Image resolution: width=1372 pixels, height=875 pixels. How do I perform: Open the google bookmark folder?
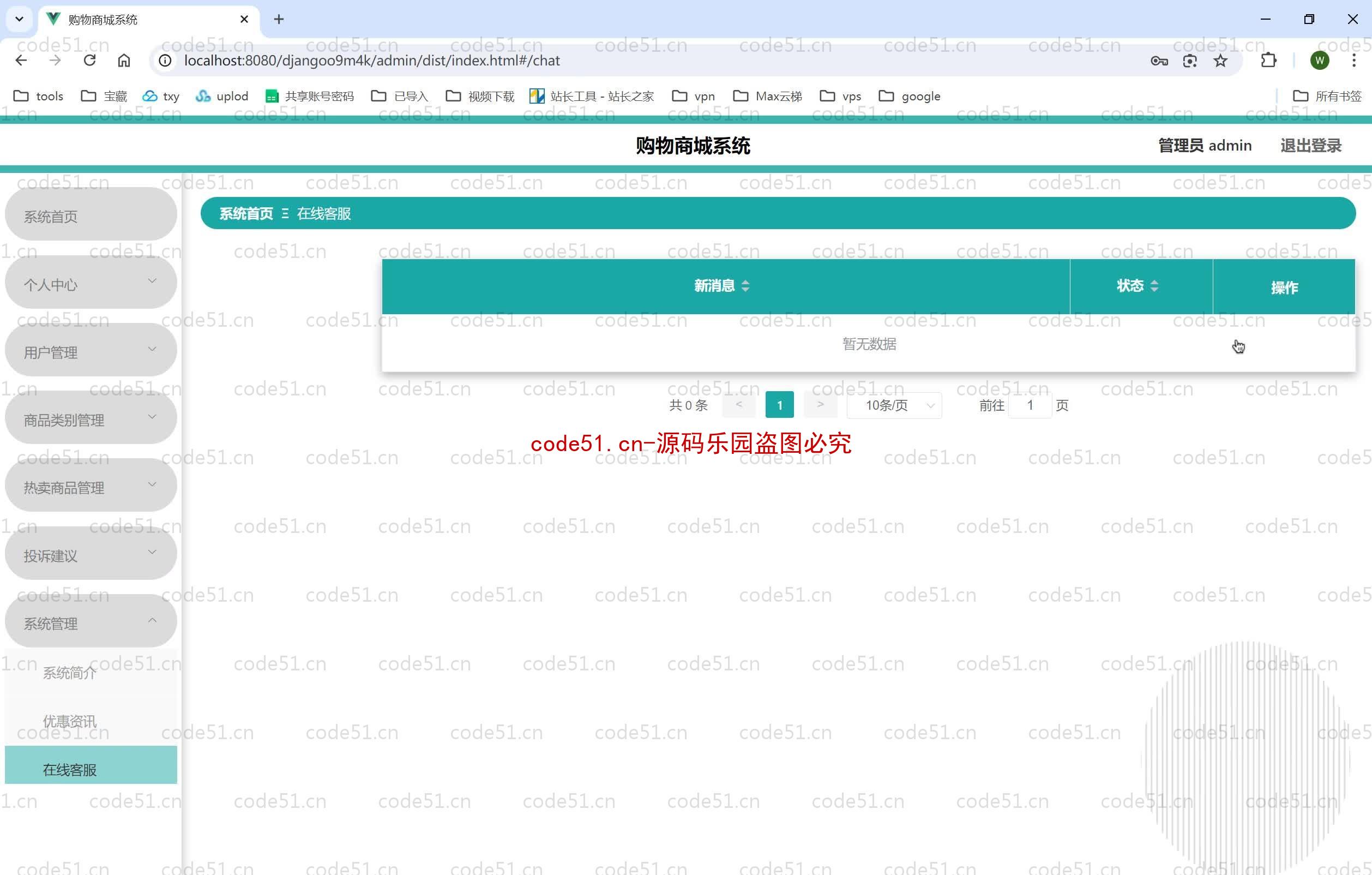click(x=910, y=96)
